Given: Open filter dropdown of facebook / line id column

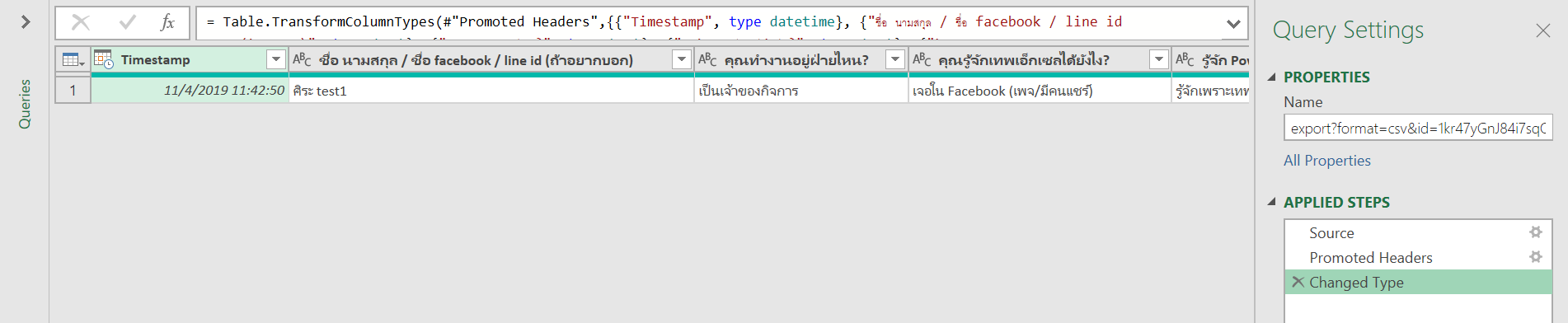Looking at the screenshot, I should tap(682, 59).
